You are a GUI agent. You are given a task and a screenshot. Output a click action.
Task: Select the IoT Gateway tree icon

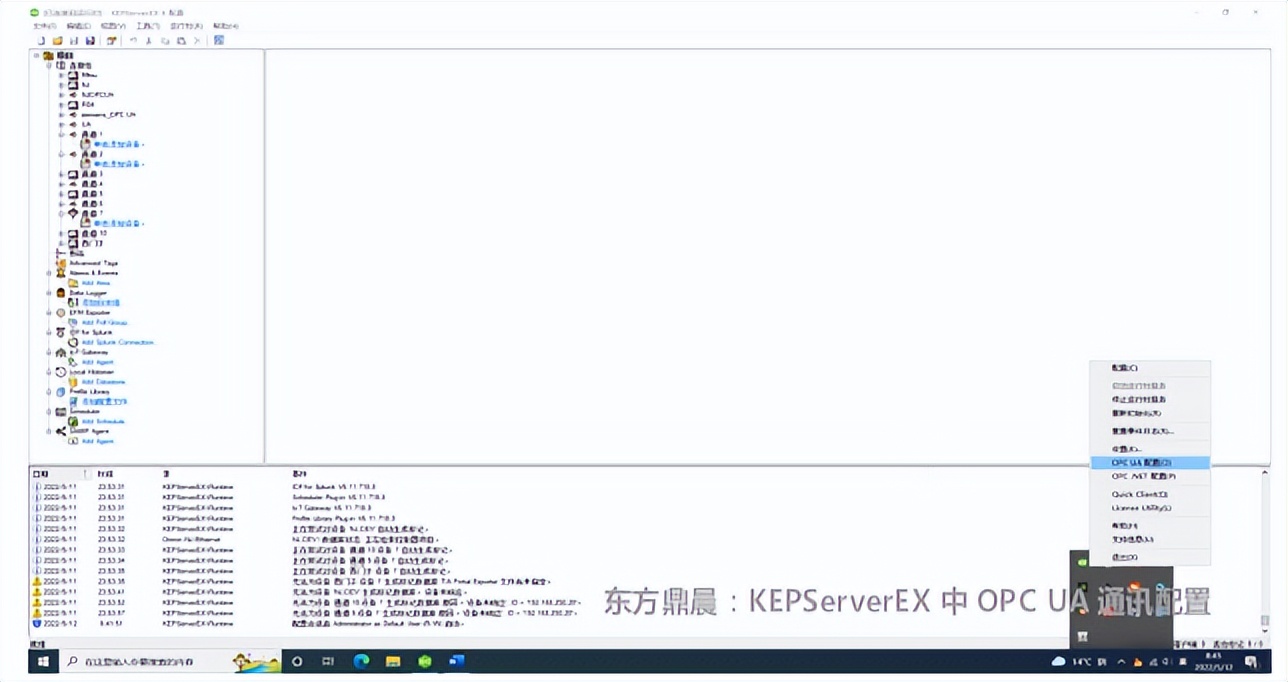pyautogui.click(x=61, y=352)
